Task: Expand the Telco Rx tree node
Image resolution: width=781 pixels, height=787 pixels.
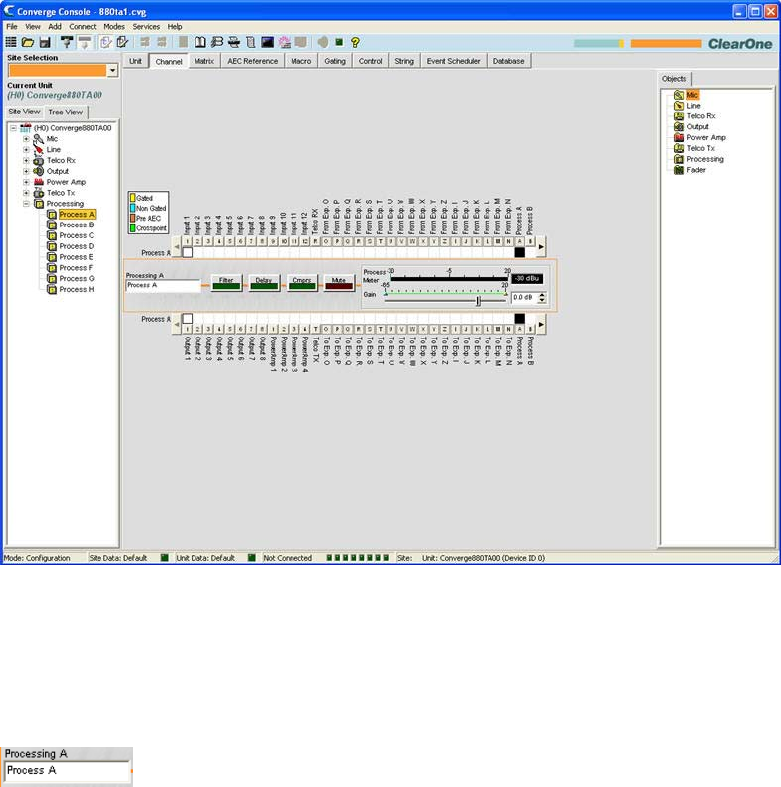Action: [x=26, y=161]
